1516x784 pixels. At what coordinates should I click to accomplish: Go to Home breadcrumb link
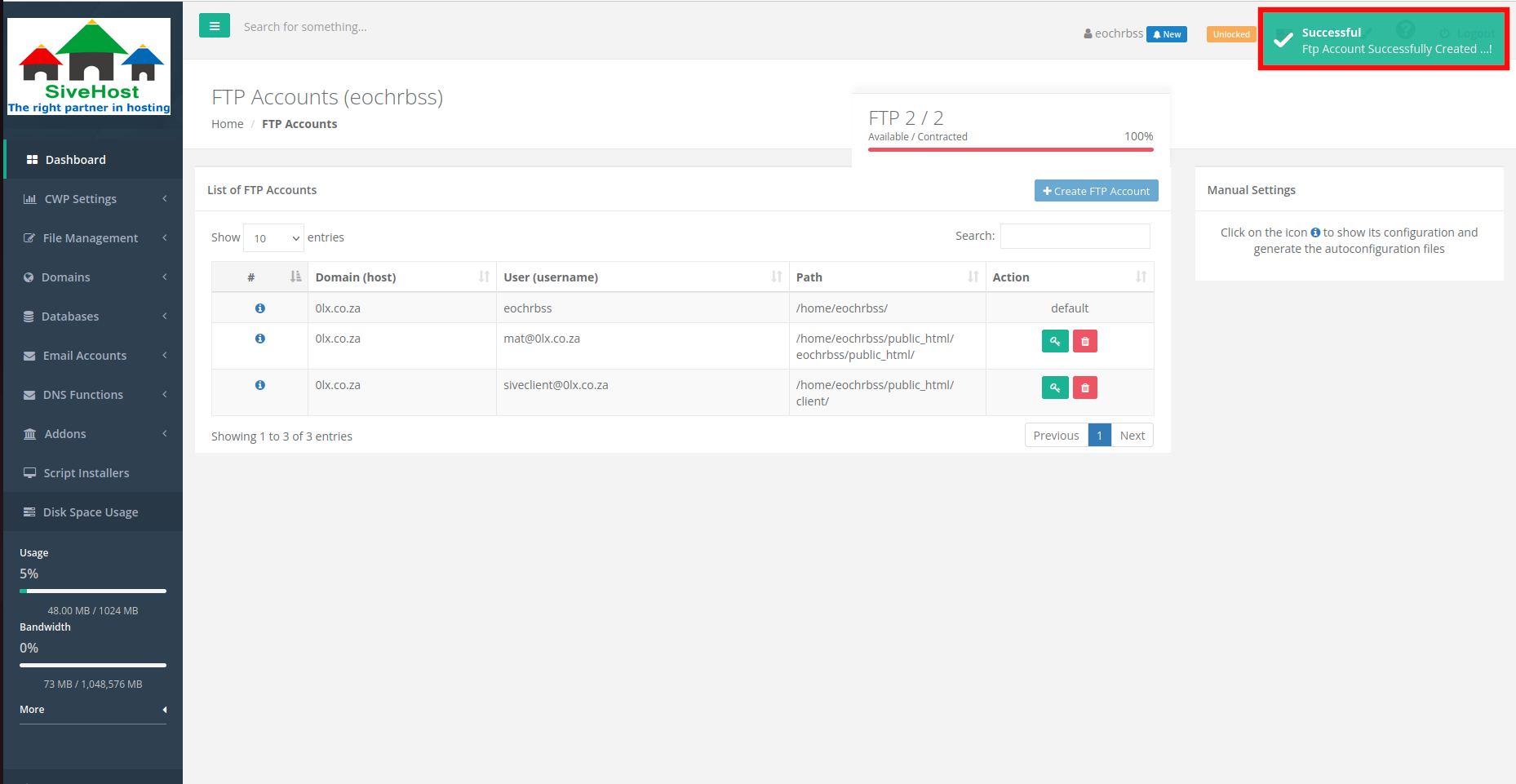click(228, 124)
